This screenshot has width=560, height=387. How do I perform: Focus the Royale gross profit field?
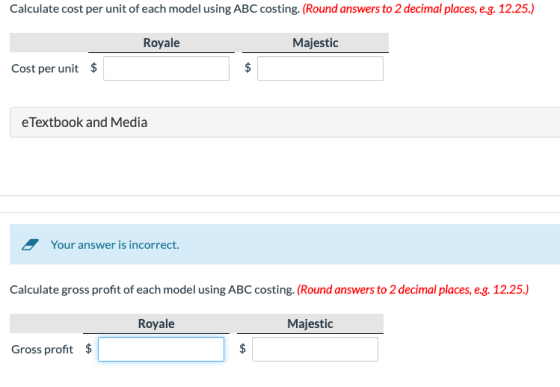pos(161,350)
